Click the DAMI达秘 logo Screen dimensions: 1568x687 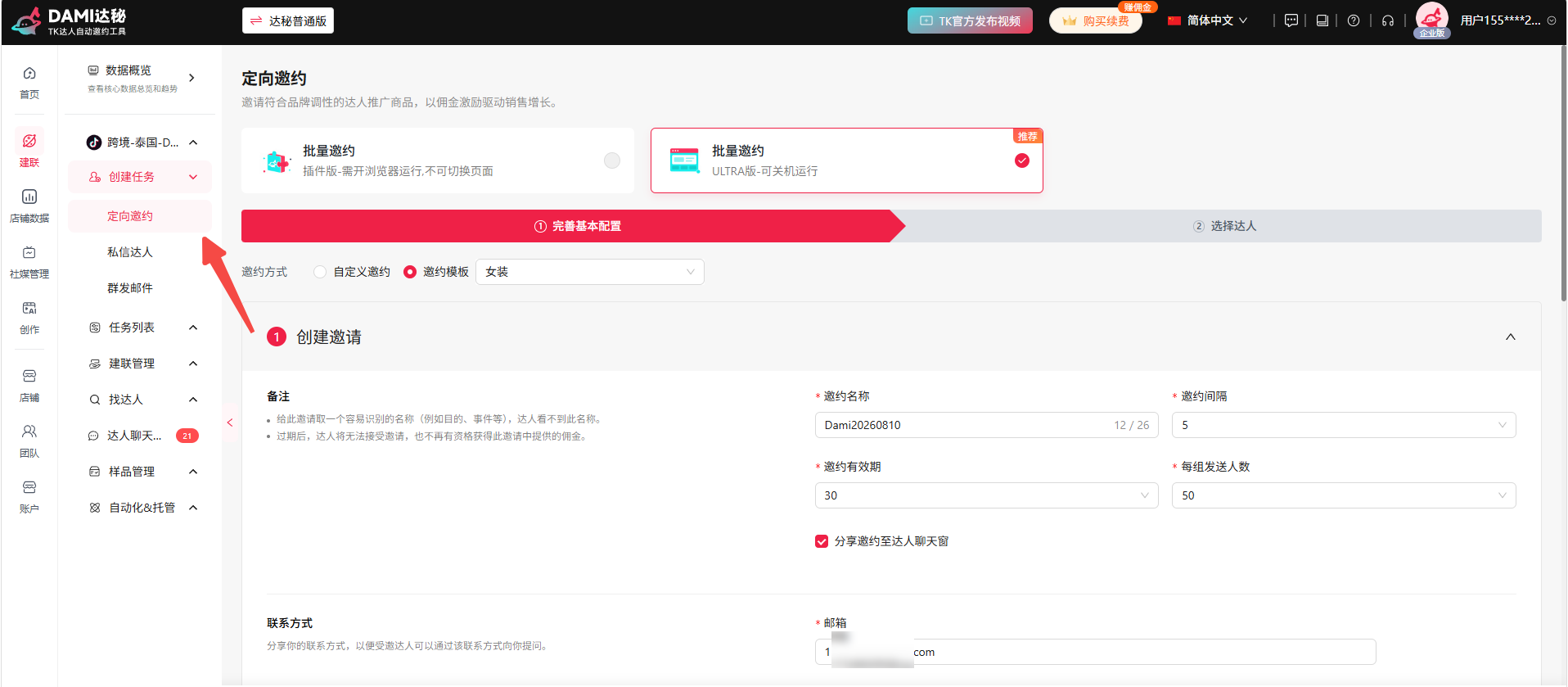70,21
